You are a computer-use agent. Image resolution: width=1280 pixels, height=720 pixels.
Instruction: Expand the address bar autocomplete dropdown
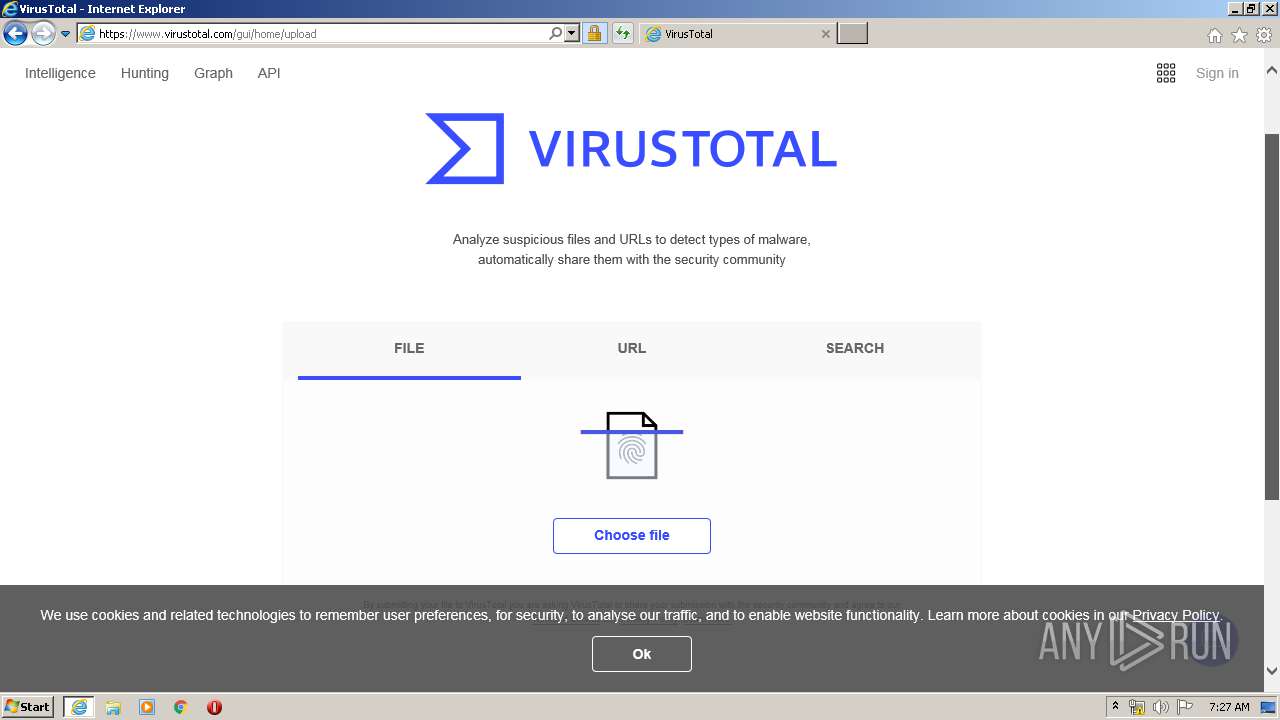tap(572, 34)
